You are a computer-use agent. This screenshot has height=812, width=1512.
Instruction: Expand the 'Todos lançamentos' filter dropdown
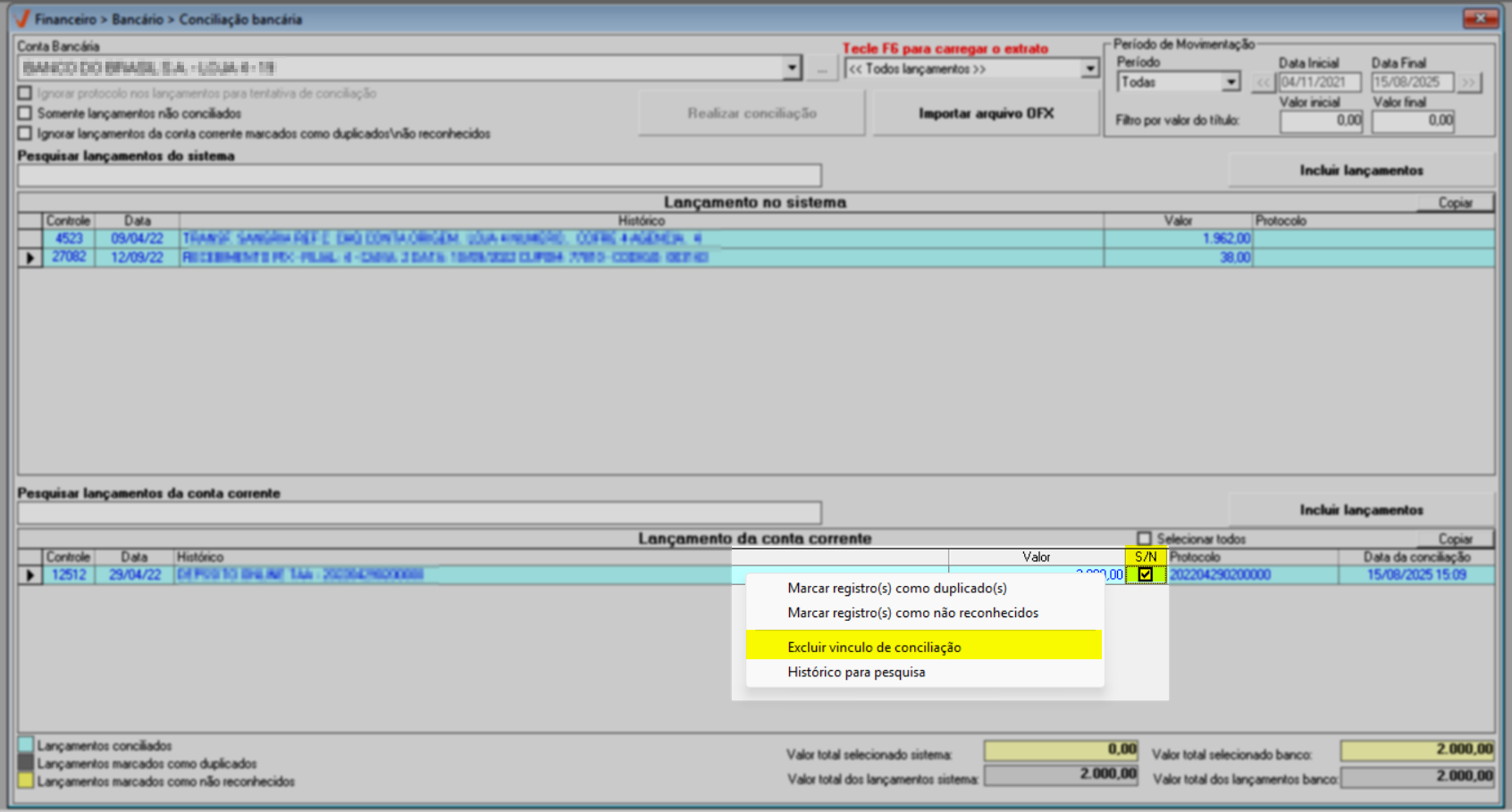[1090, 69]
